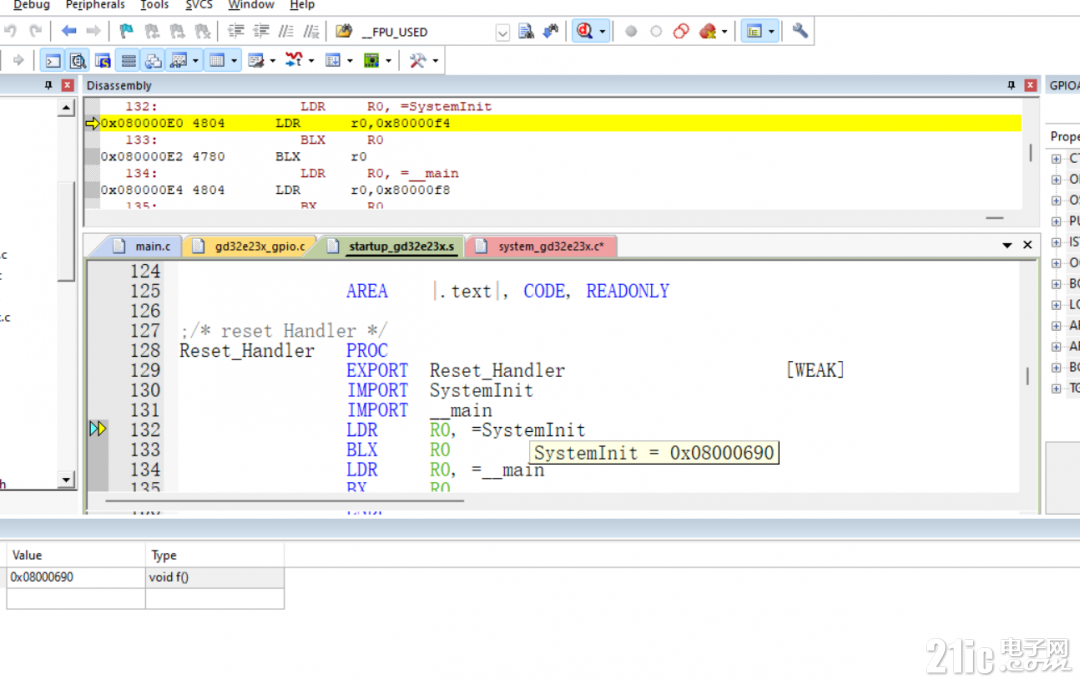Image resolution: width=1080 pixels, height=681 pixels.
Task: Click the left panel scroll-down arrow
Action: (x=66, y=480)
